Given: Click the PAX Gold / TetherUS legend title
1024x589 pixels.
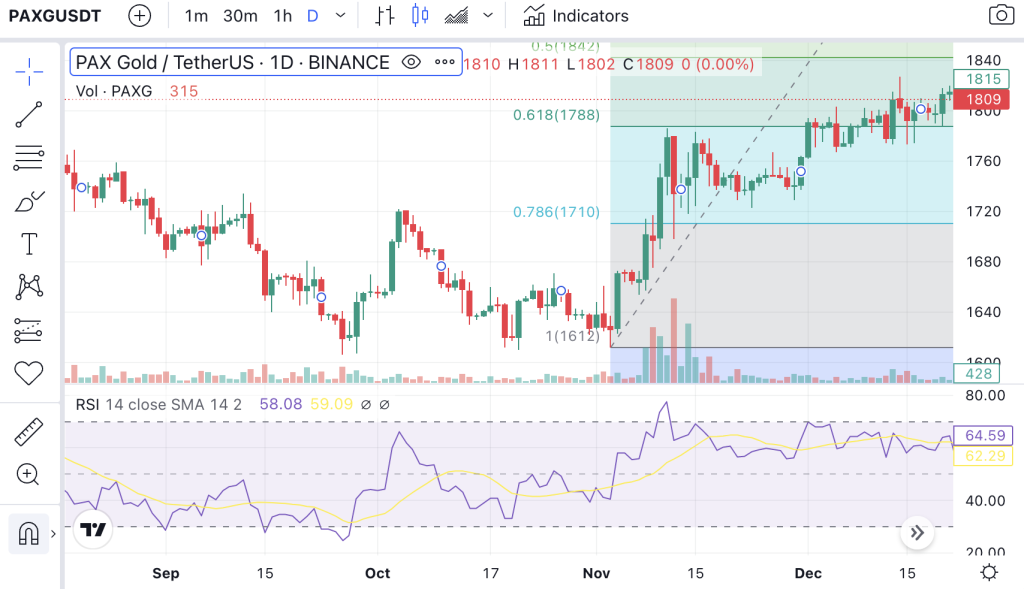Looking at the screenshot, I should (232, 63).
